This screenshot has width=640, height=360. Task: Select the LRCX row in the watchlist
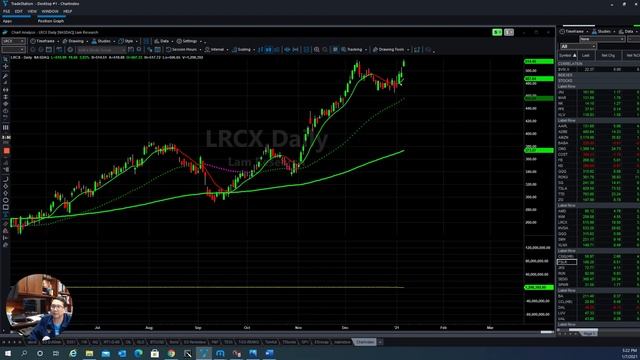pos(598,222)
